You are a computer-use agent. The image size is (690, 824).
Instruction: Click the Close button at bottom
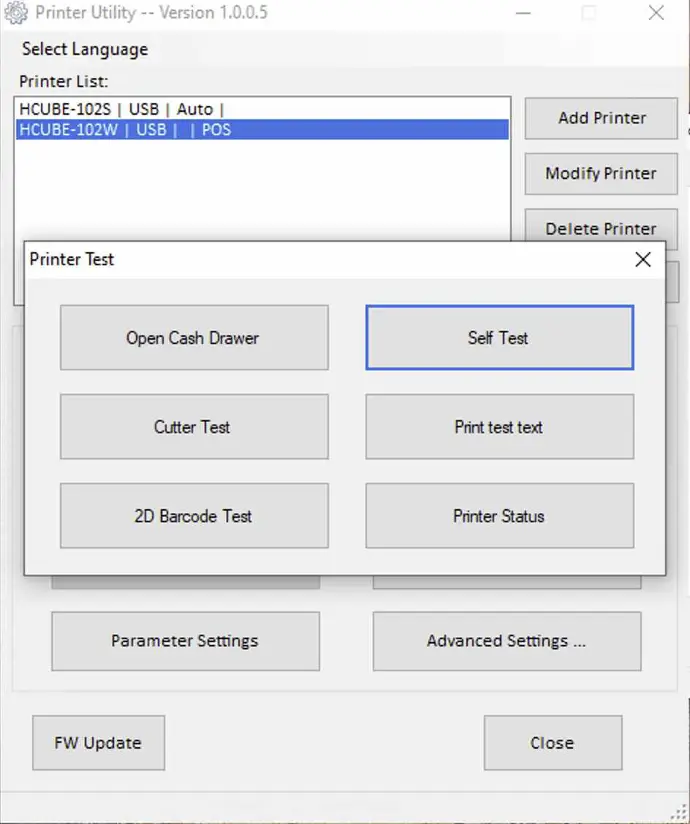click(553, 743)
